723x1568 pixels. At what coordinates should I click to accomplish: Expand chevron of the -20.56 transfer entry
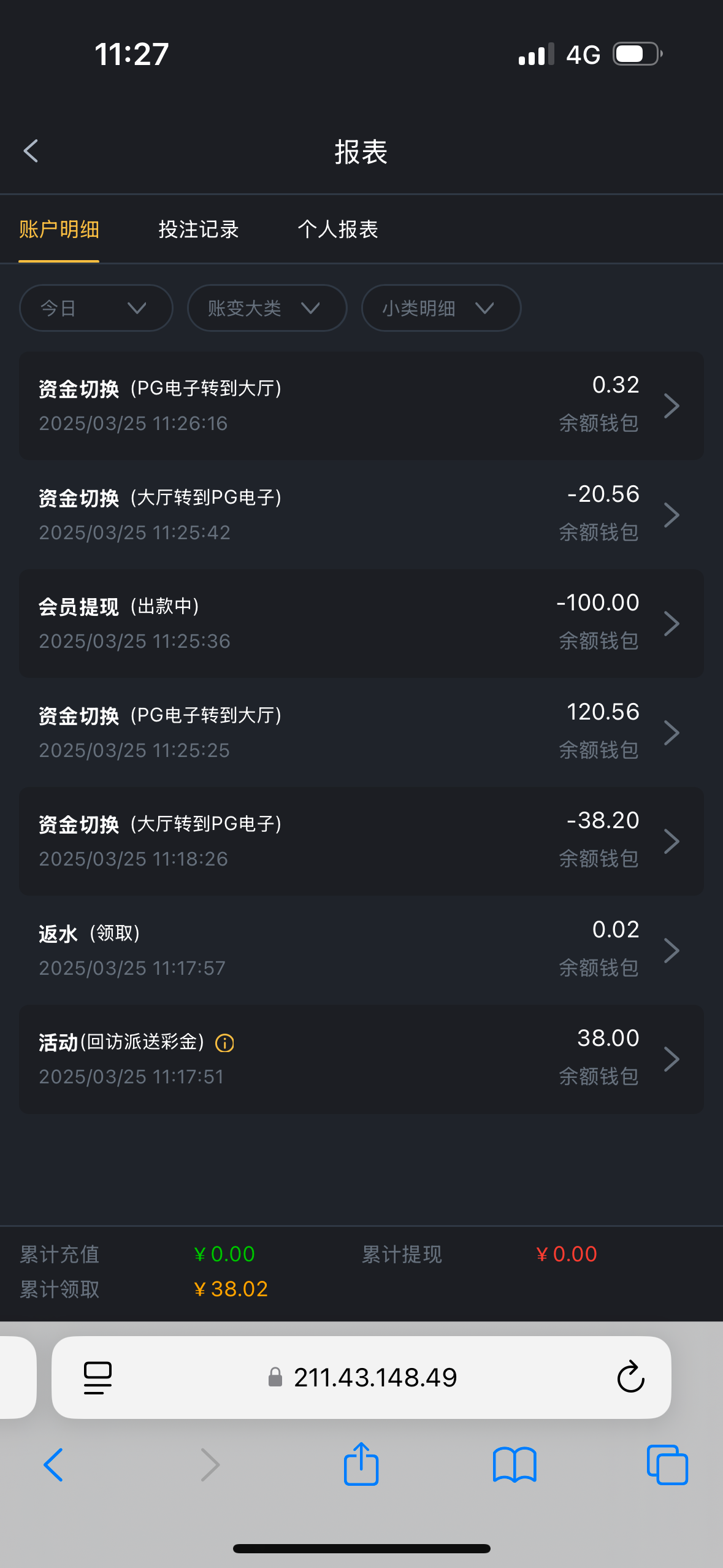pyautogui.click(x=671, y=515)
